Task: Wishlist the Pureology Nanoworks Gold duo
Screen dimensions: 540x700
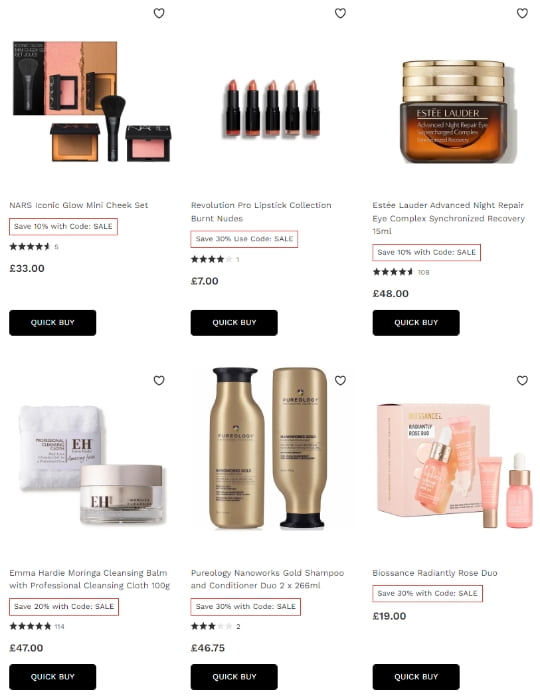Action: pos(341,380)
